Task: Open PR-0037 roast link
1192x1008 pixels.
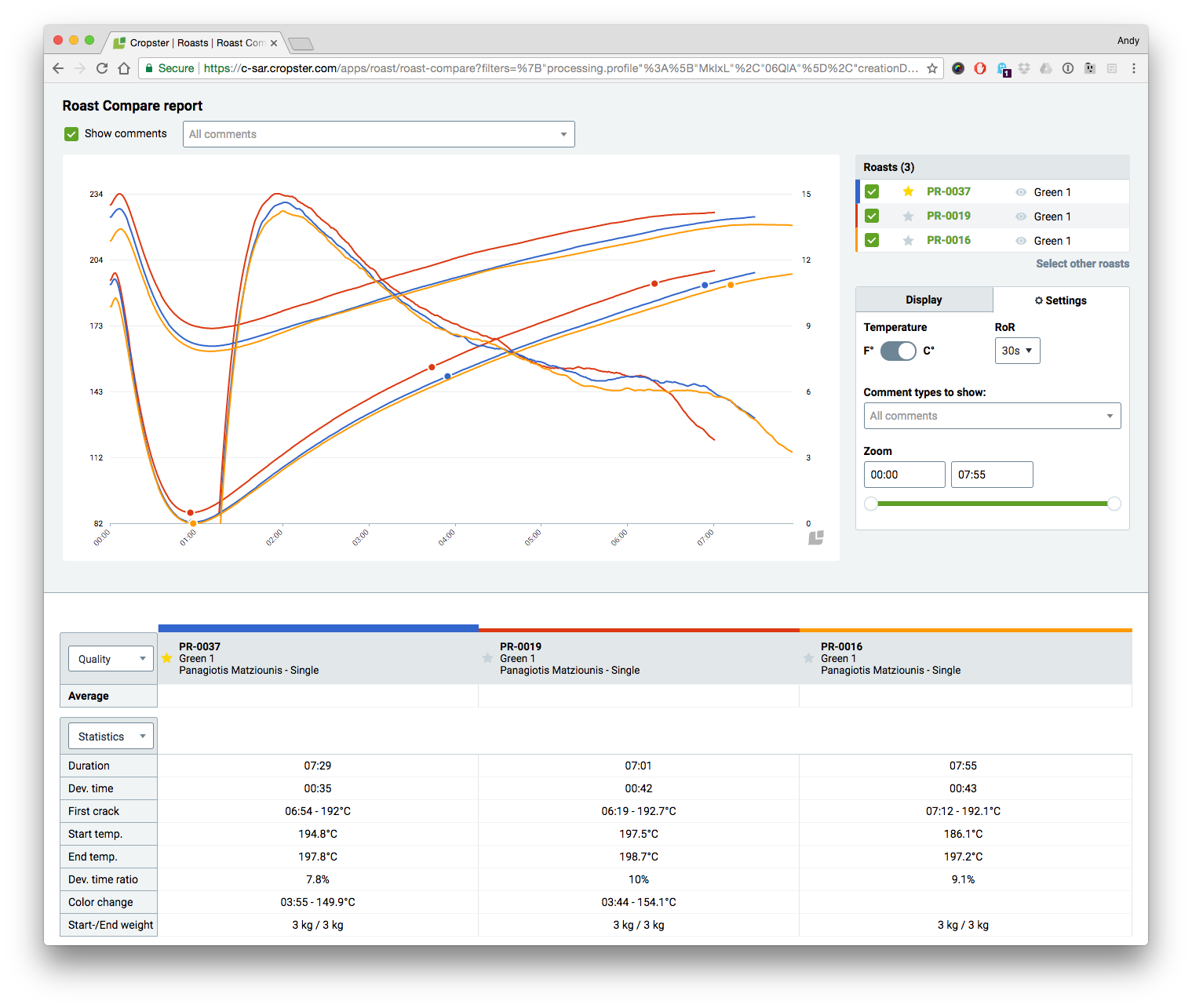Action: pos(948,191)
